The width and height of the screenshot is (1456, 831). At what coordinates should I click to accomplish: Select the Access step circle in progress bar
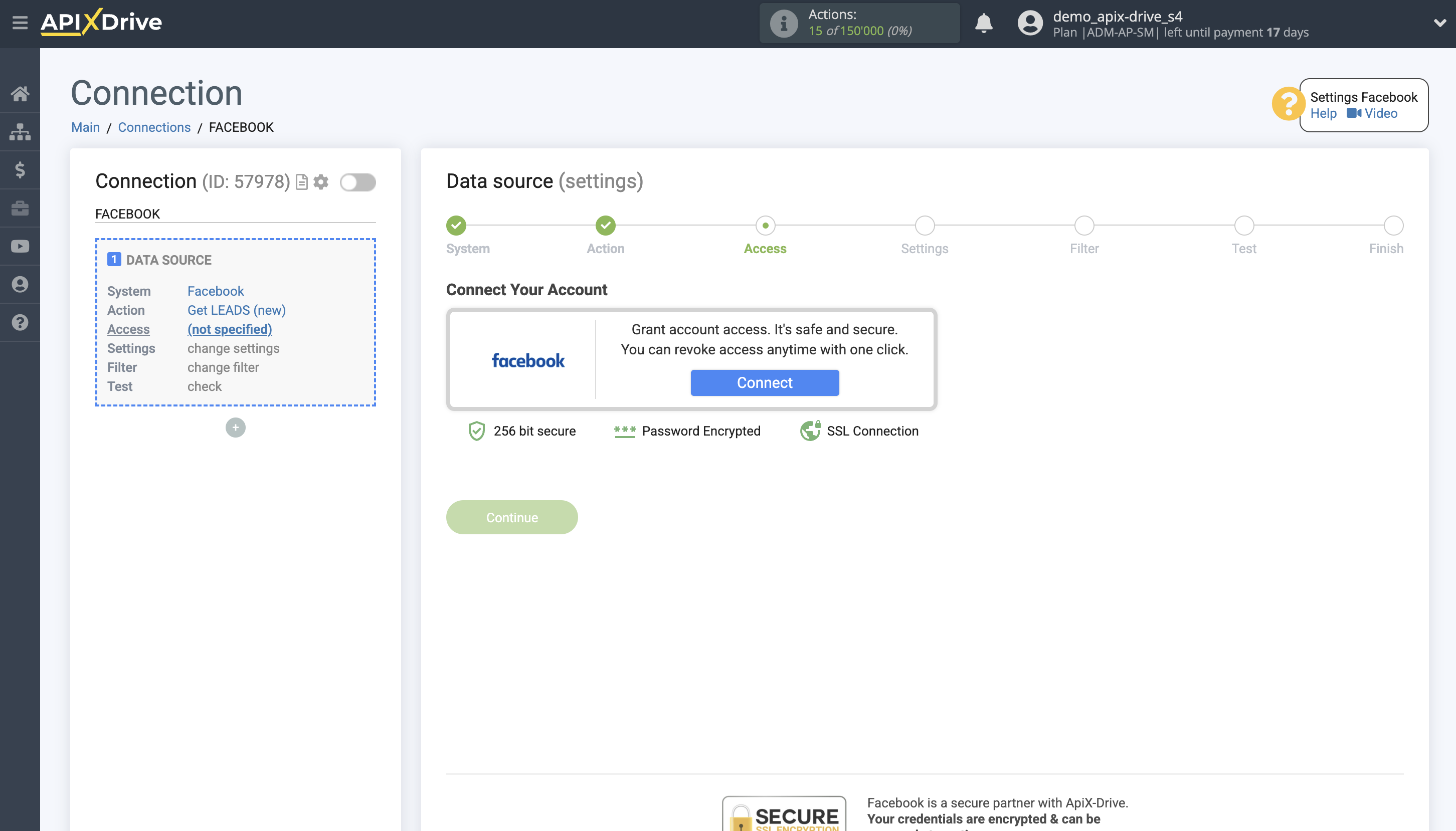click(765, 226)
